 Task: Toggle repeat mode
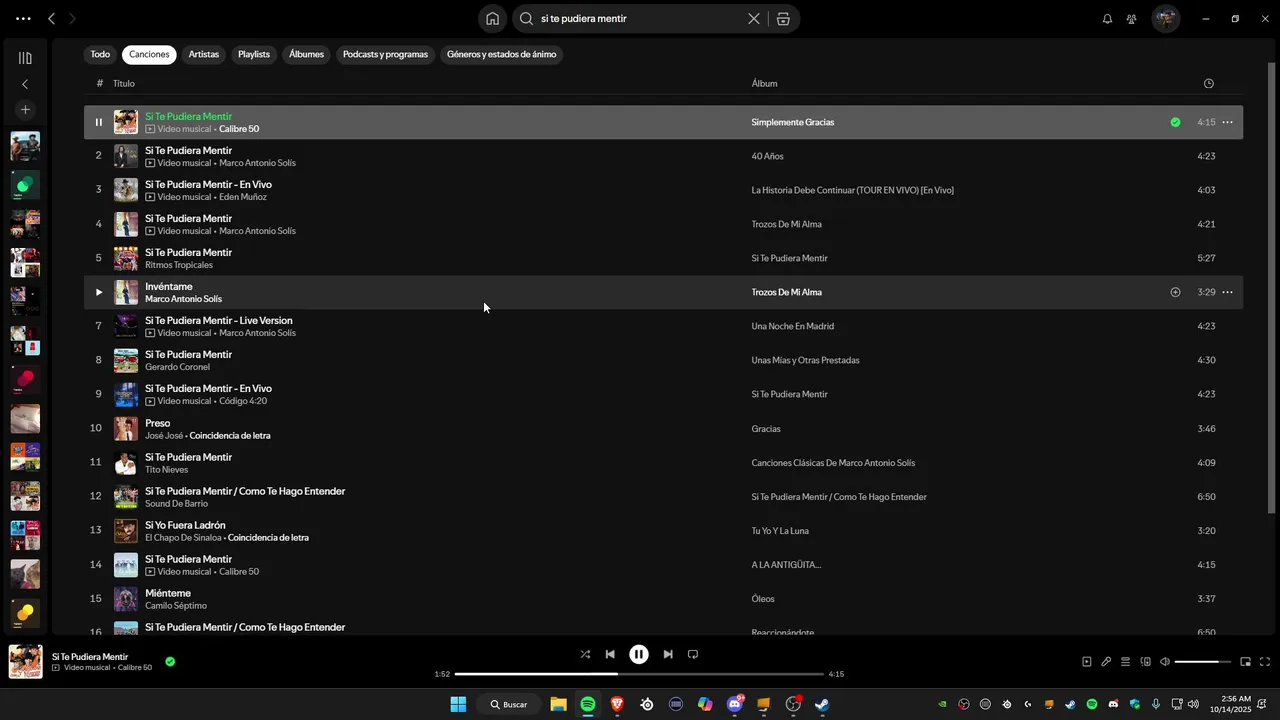(x=693, y=654)
